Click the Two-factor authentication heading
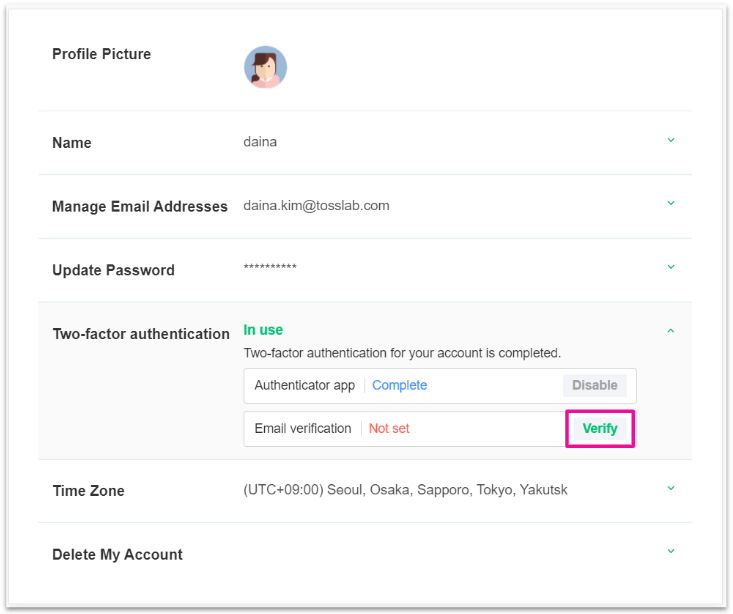 click(141, 334)
